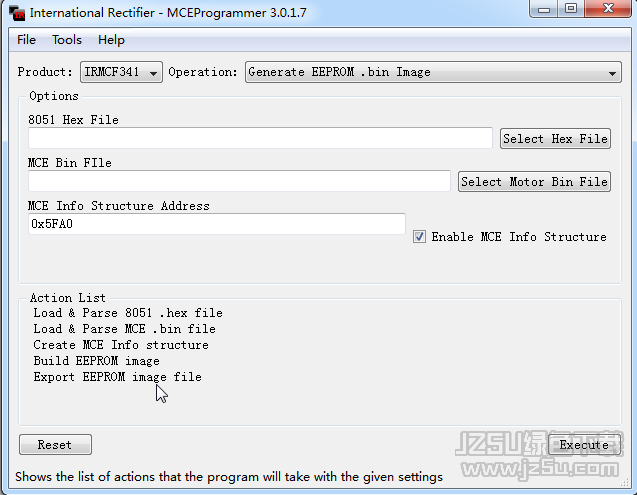Toggle Enable MCE Info Structure checkbox
The image size is (637, 495).
[419, 237]
